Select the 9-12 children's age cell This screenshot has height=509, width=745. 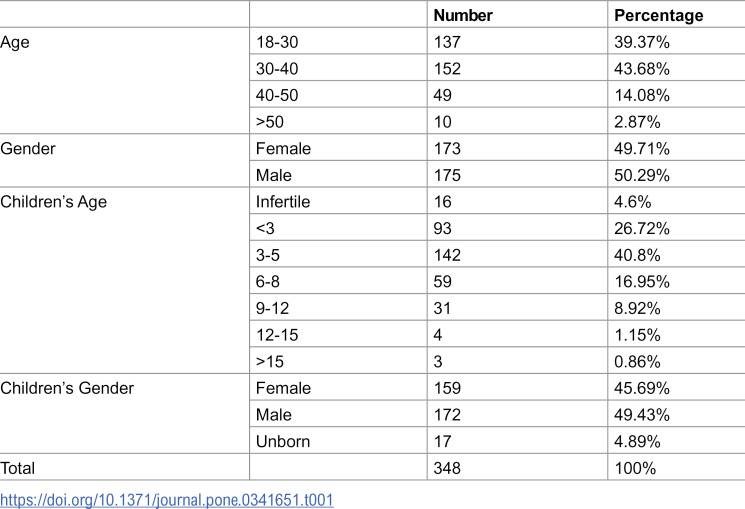point(272,308)
